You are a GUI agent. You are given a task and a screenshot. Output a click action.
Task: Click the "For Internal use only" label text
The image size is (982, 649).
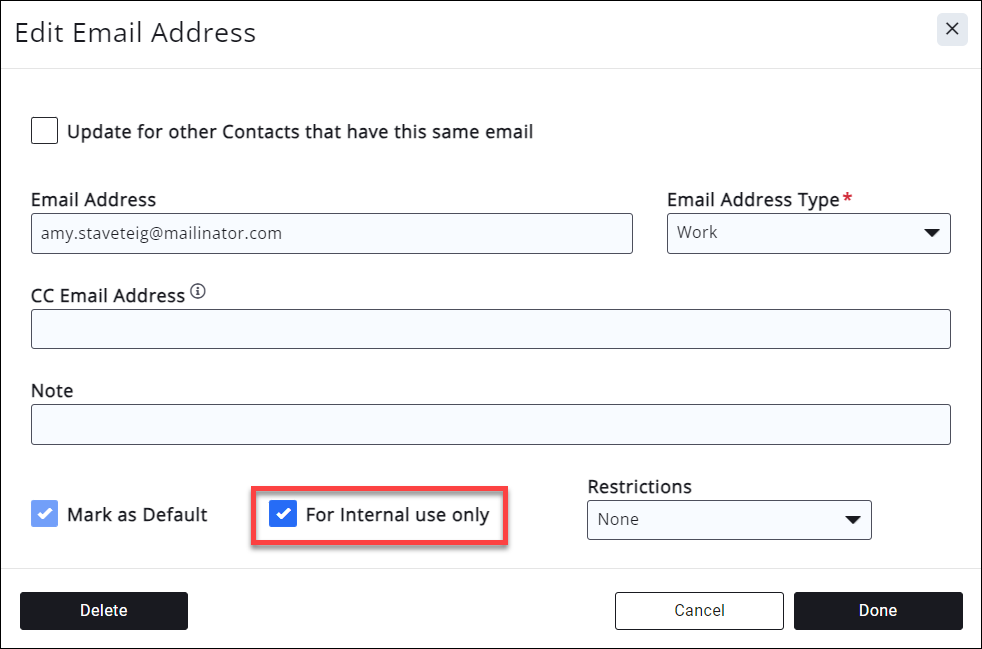pos(397,515)
